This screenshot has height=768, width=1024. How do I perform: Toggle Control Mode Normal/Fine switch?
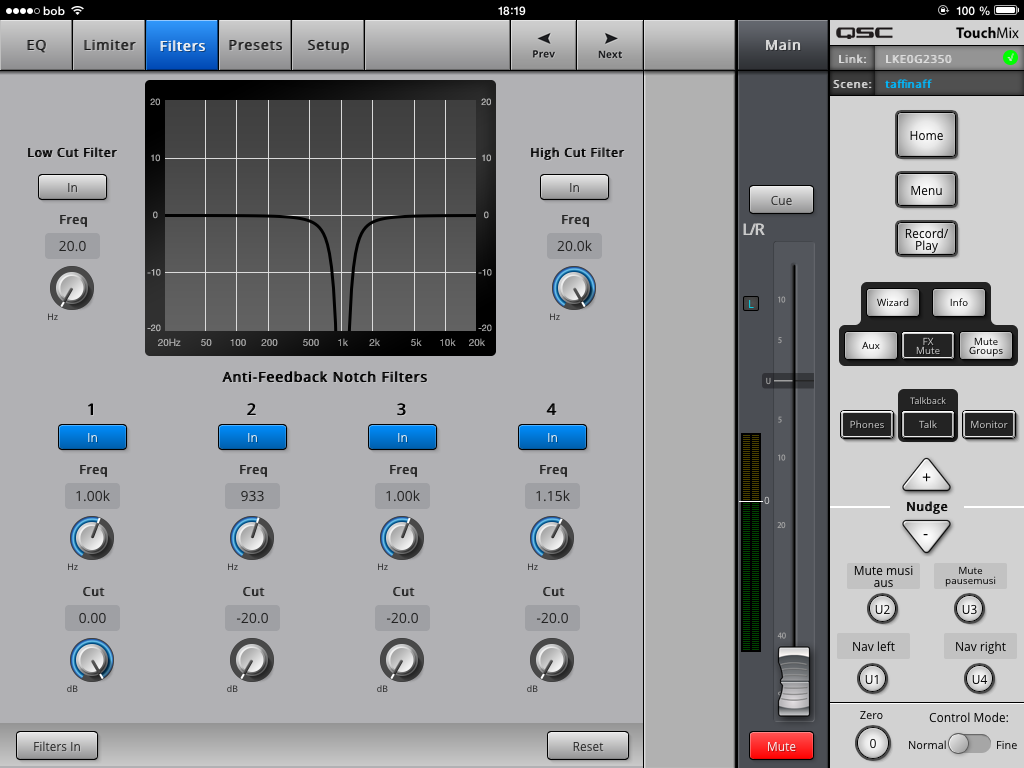click(969, 744)
